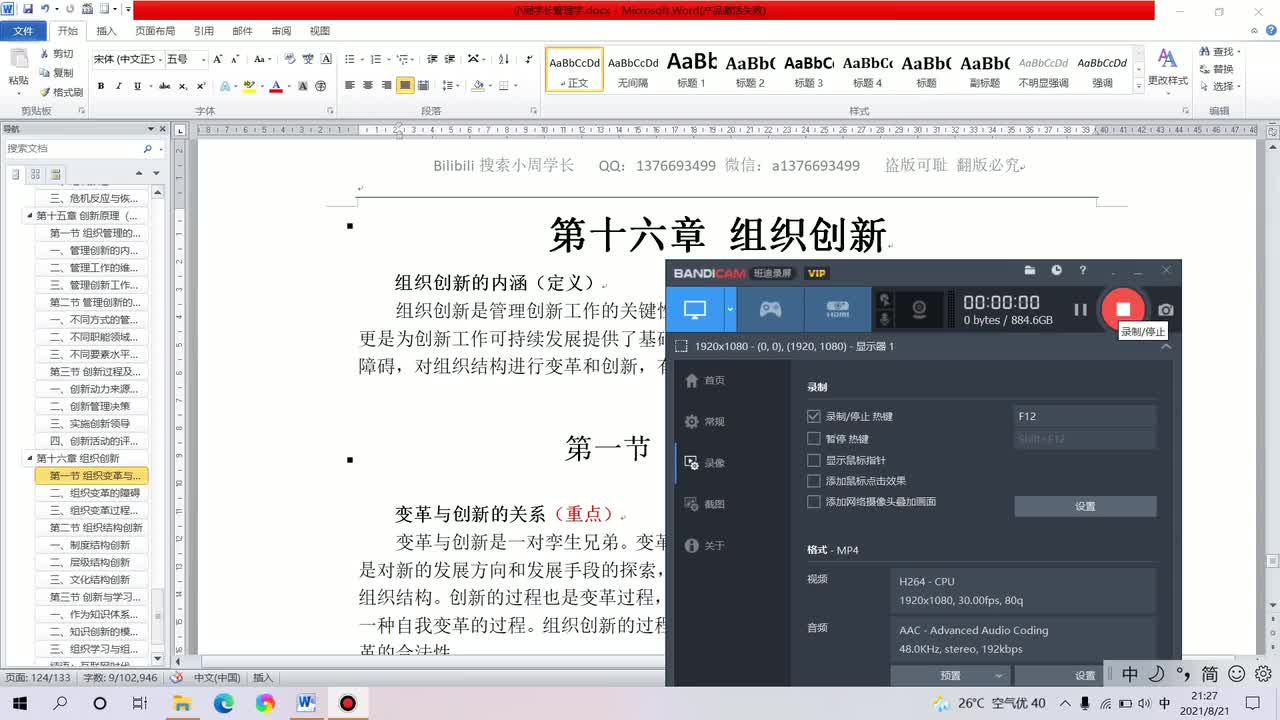Toggle Underline formatting in Word
This screenshot has height=720, width=1280.
pos(138,86)
